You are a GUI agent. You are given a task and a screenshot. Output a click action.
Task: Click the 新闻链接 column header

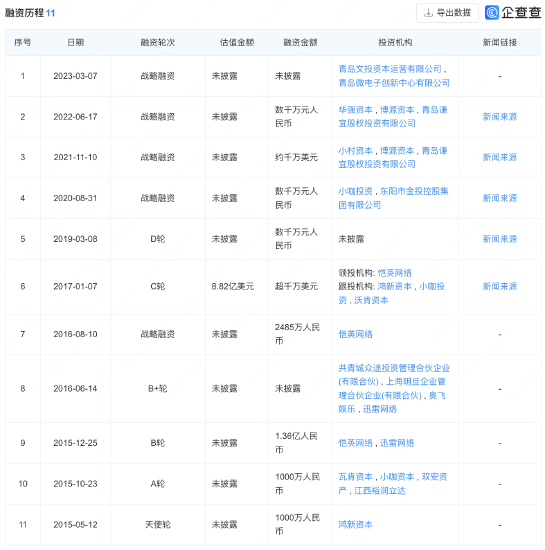500,42
